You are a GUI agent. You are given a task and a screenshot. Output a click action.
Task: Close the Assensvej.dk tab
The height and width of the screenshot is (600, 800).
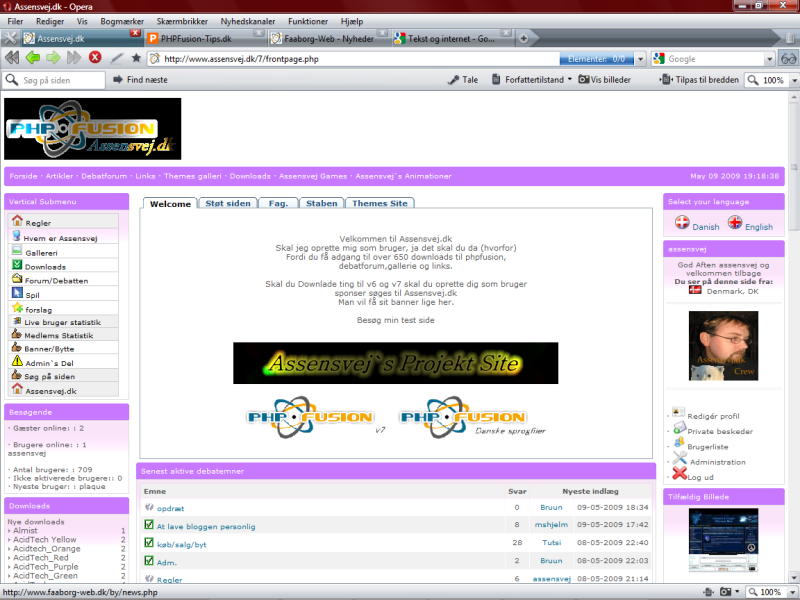coord(135,33)
